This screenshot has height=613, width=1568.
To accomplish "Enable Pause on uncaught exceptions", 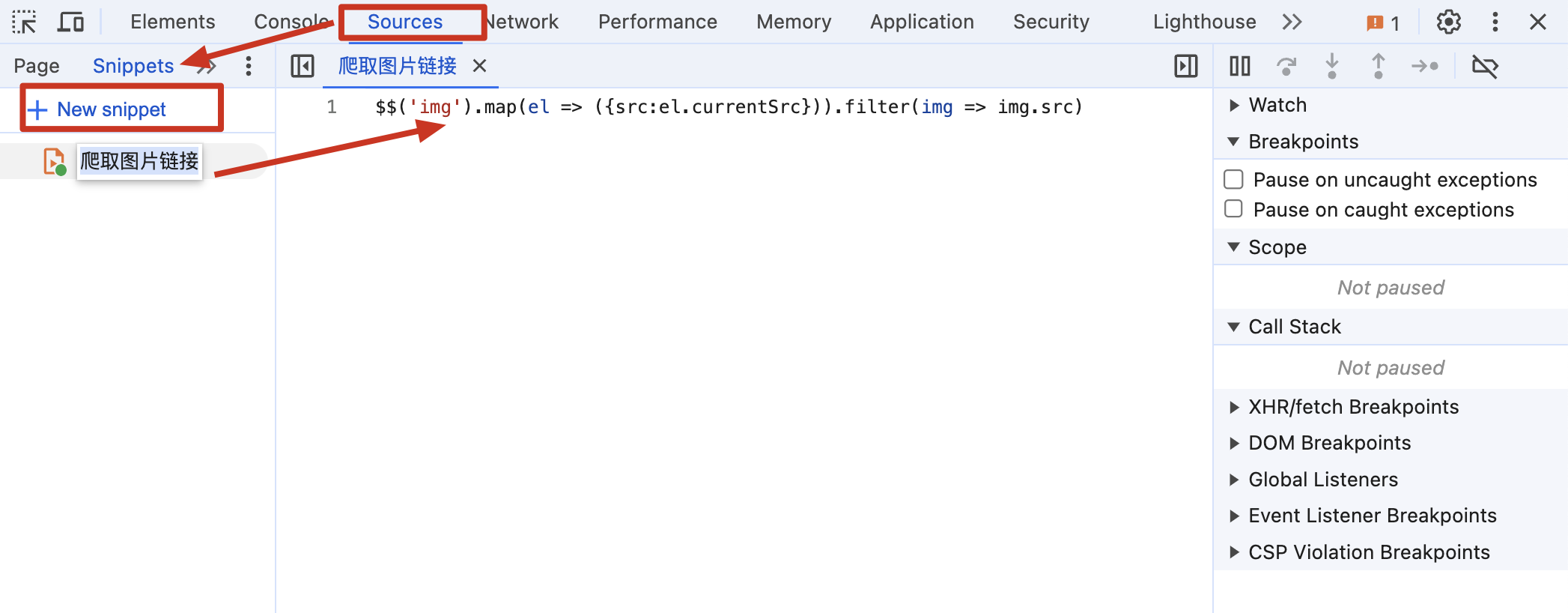I will (1233, 180).
